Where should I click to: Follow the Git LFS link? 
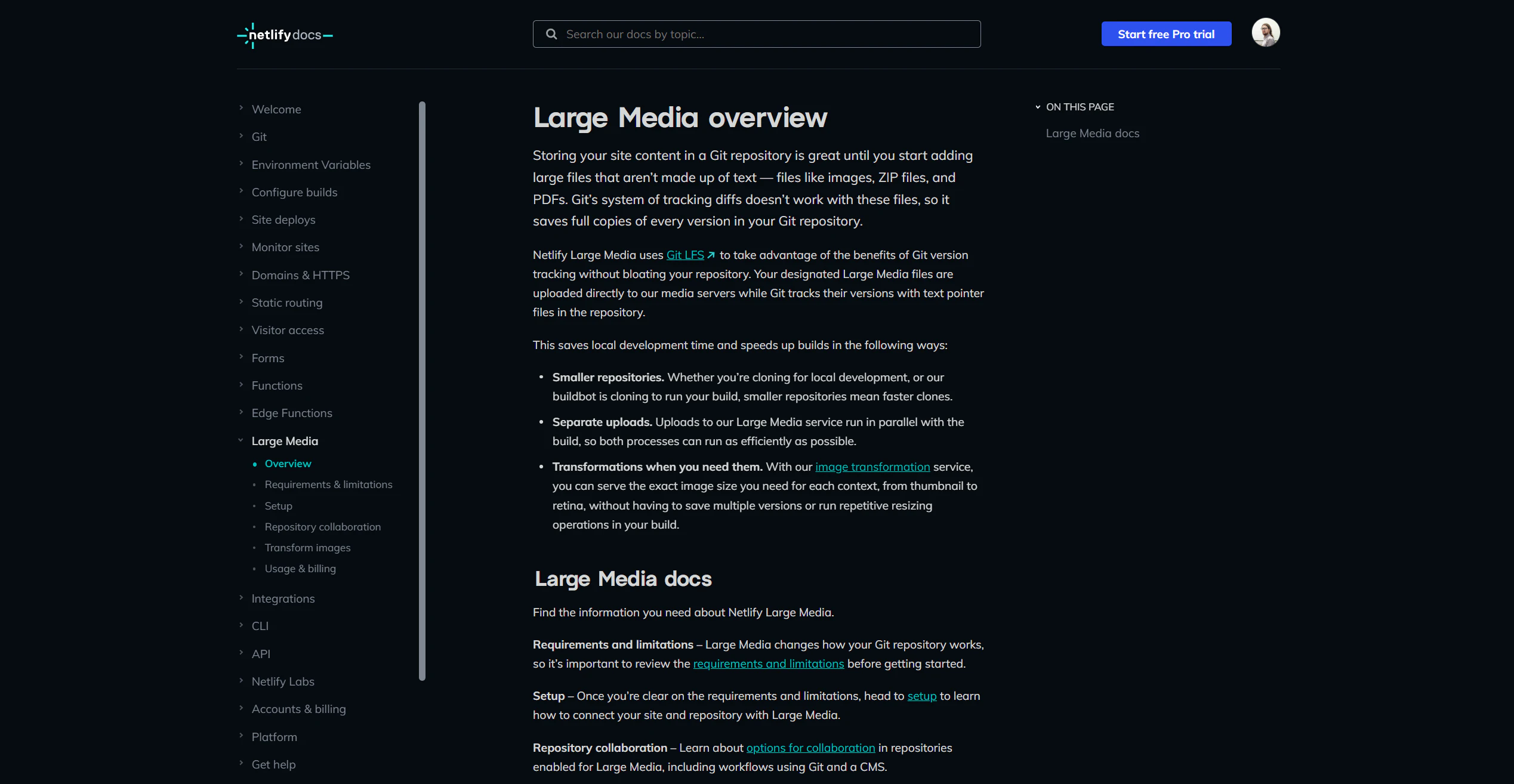click(x=685, y=255)
